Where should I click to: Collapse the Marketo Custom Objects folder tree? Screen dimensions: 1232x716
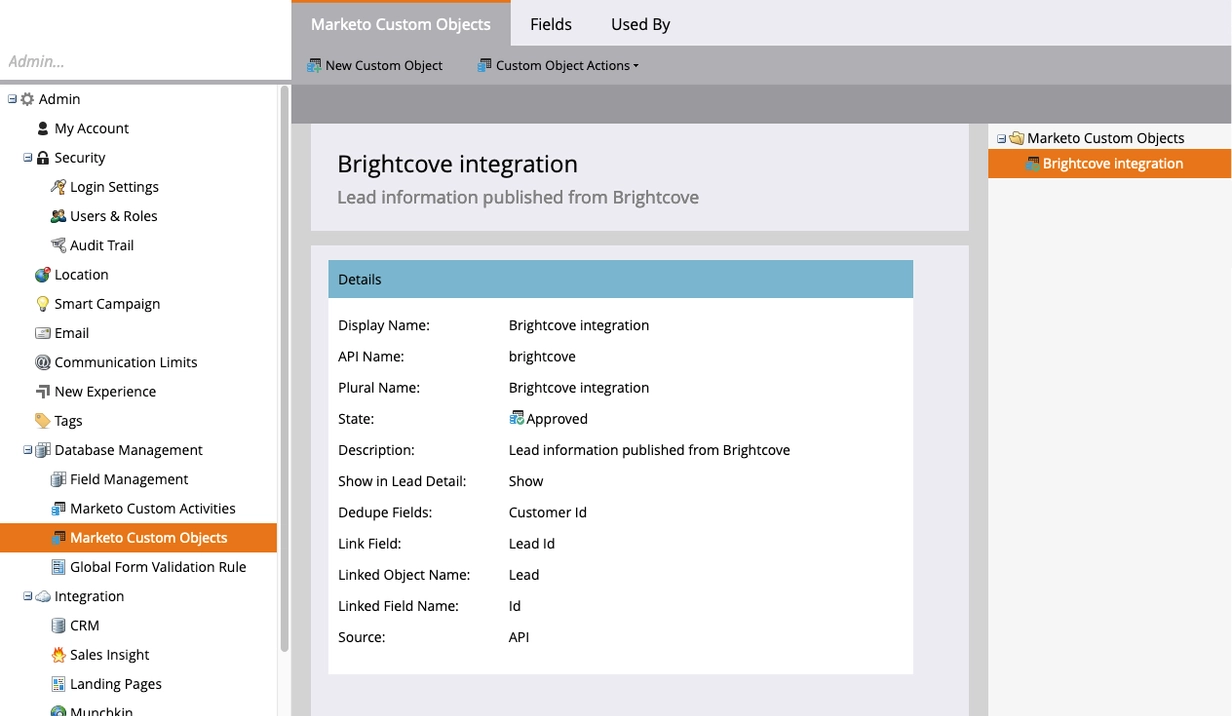pos(1002,138)
